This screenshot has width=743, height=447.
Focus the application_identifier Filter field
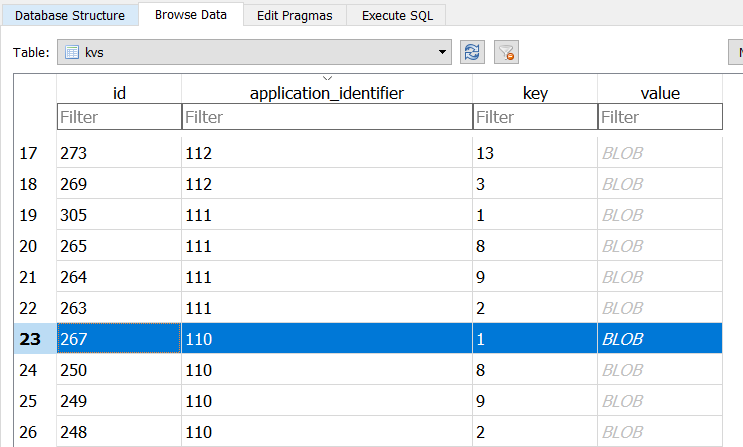(x=327, y=117)
